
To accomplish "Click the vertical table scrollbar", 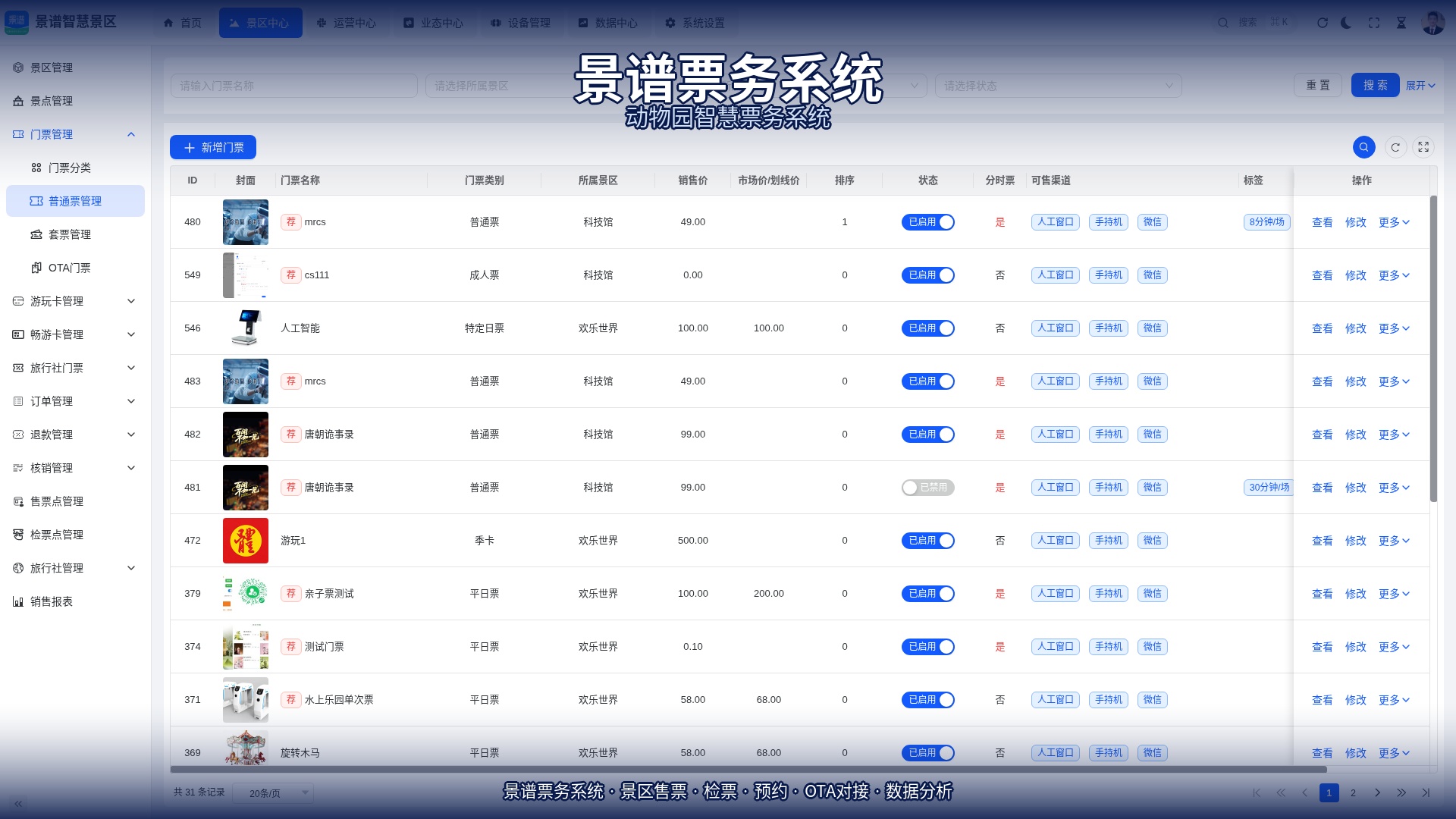I will 1433,349.
